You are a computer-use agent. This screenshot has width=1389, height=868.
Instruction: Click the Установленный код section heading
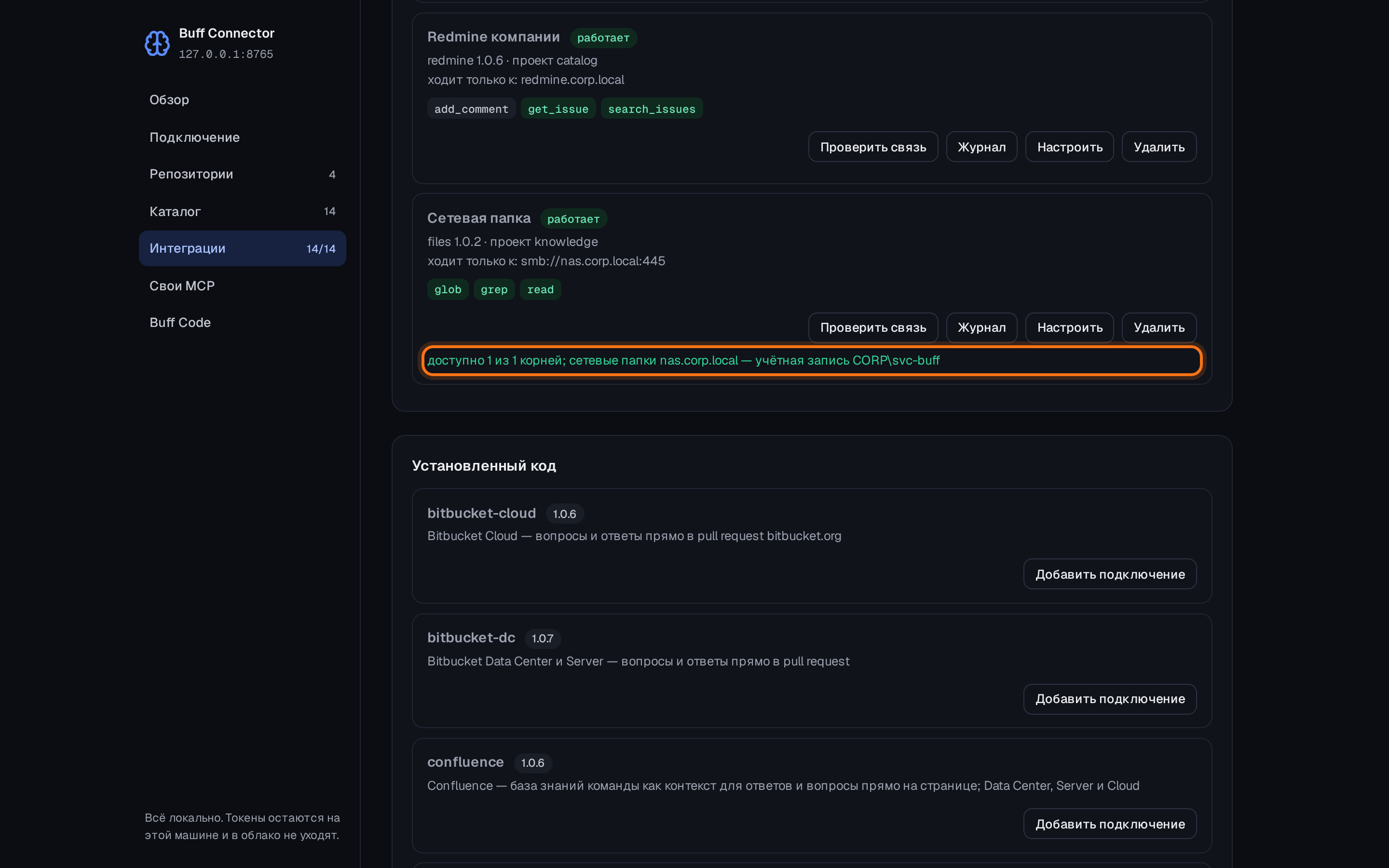pyautogui.click(x=483, y=465)
